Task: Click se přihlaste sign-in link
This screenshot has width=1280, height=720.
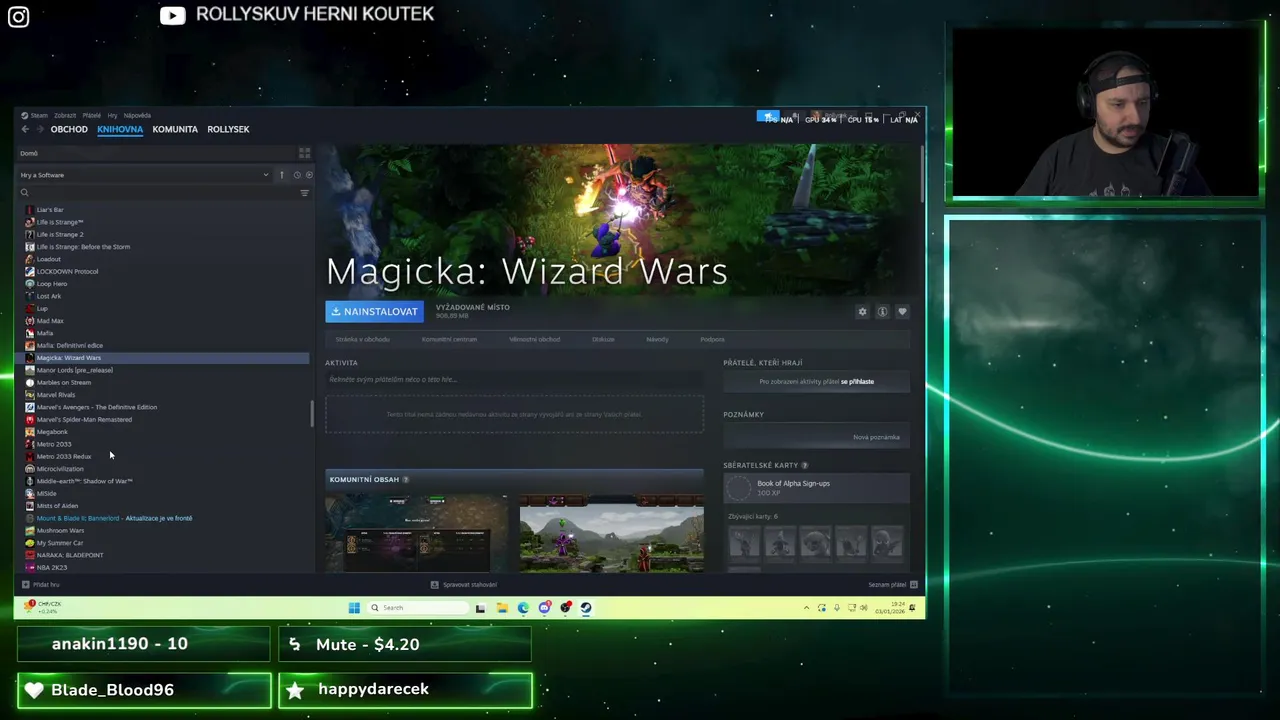Action: point(857,381)
